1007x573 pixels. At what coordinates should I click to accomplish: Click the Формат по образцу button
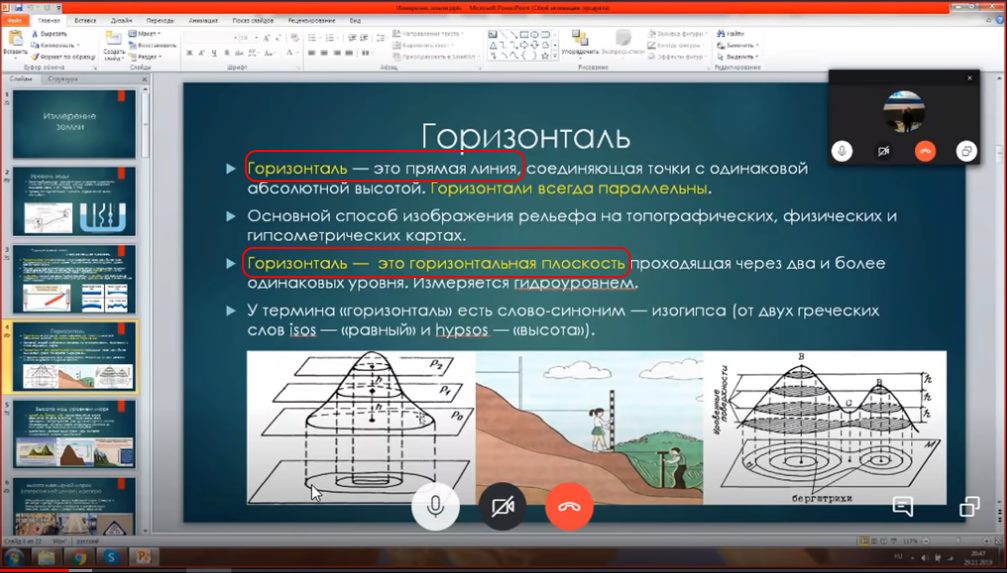click(66, 57)
